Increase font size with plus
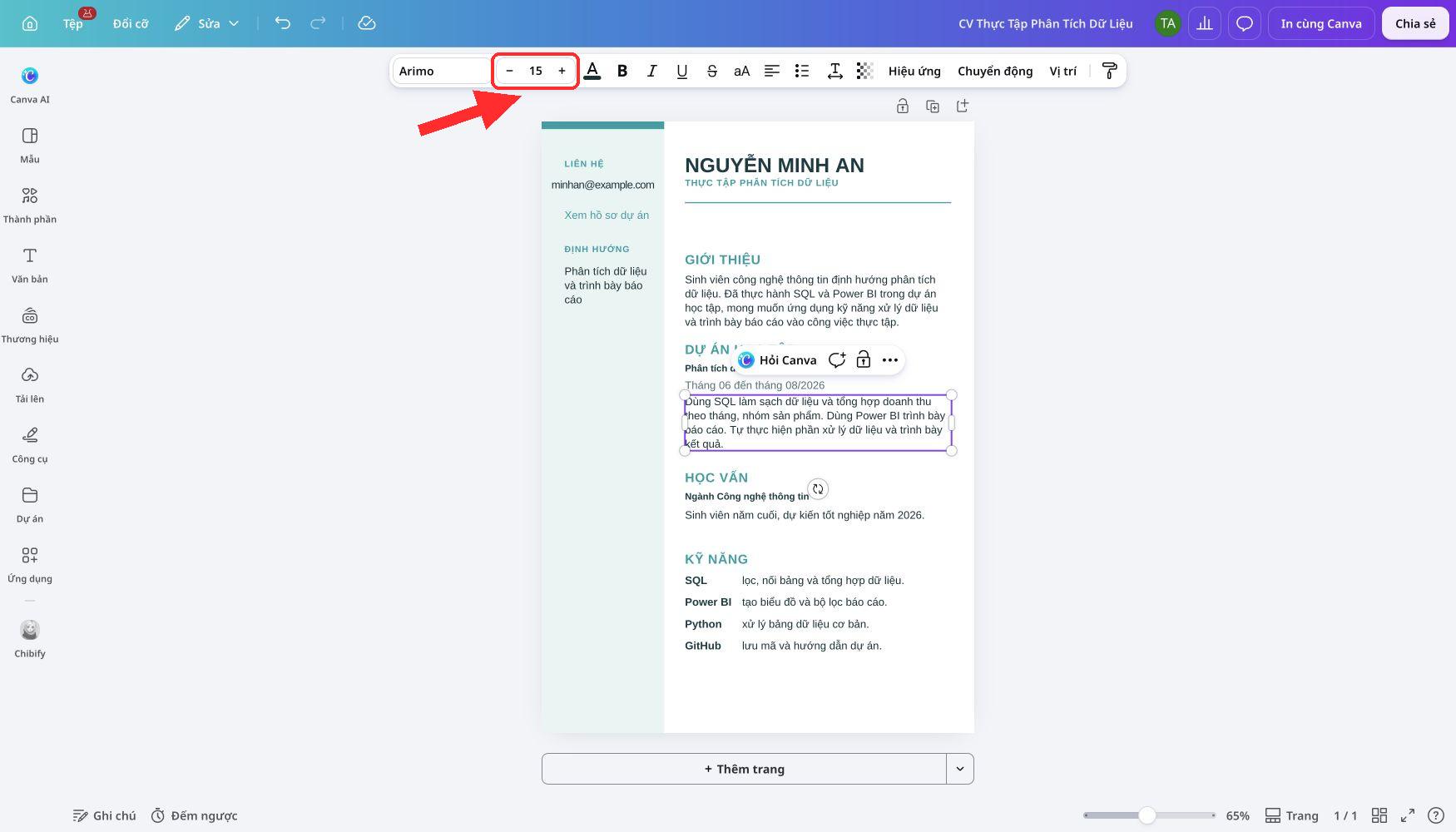This screenshot has width=1456, height=832. tap(562, 71)
